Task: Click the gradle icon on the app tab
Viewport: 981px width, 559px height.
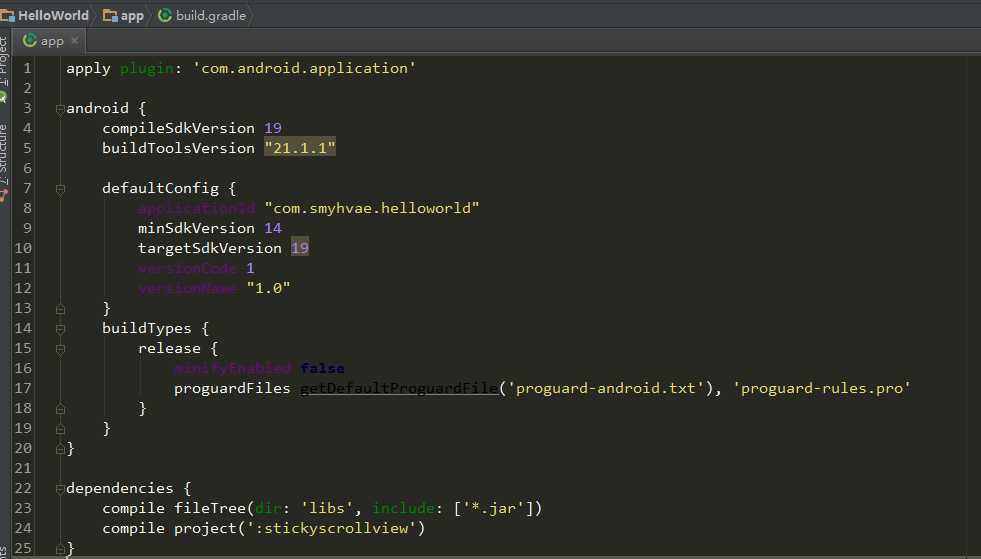Action: (29, 41)
